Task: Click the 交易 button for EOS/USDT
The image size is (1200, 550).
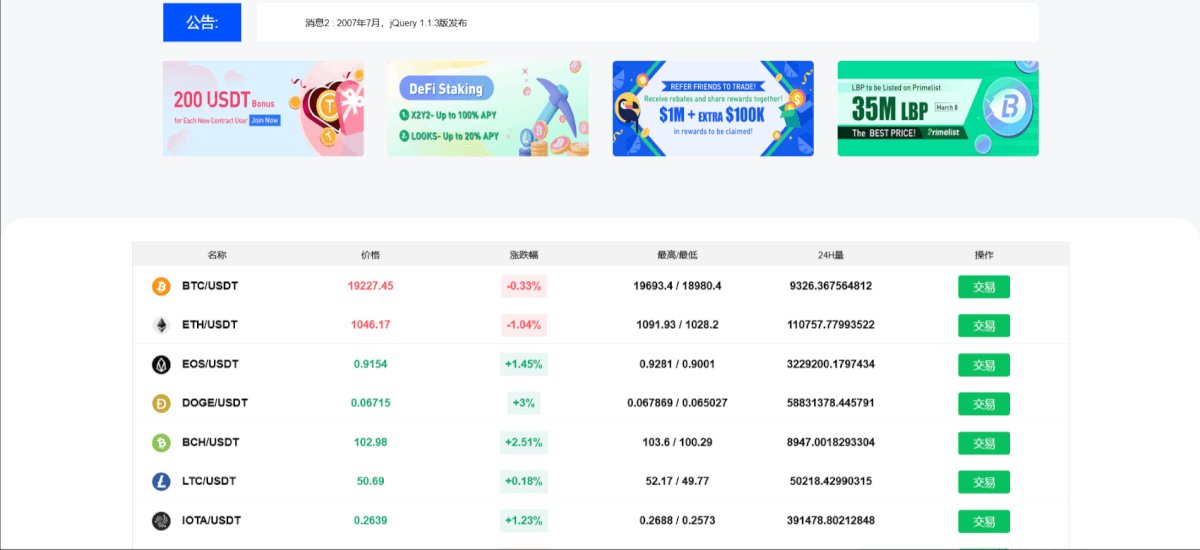Action: [984, 364]
